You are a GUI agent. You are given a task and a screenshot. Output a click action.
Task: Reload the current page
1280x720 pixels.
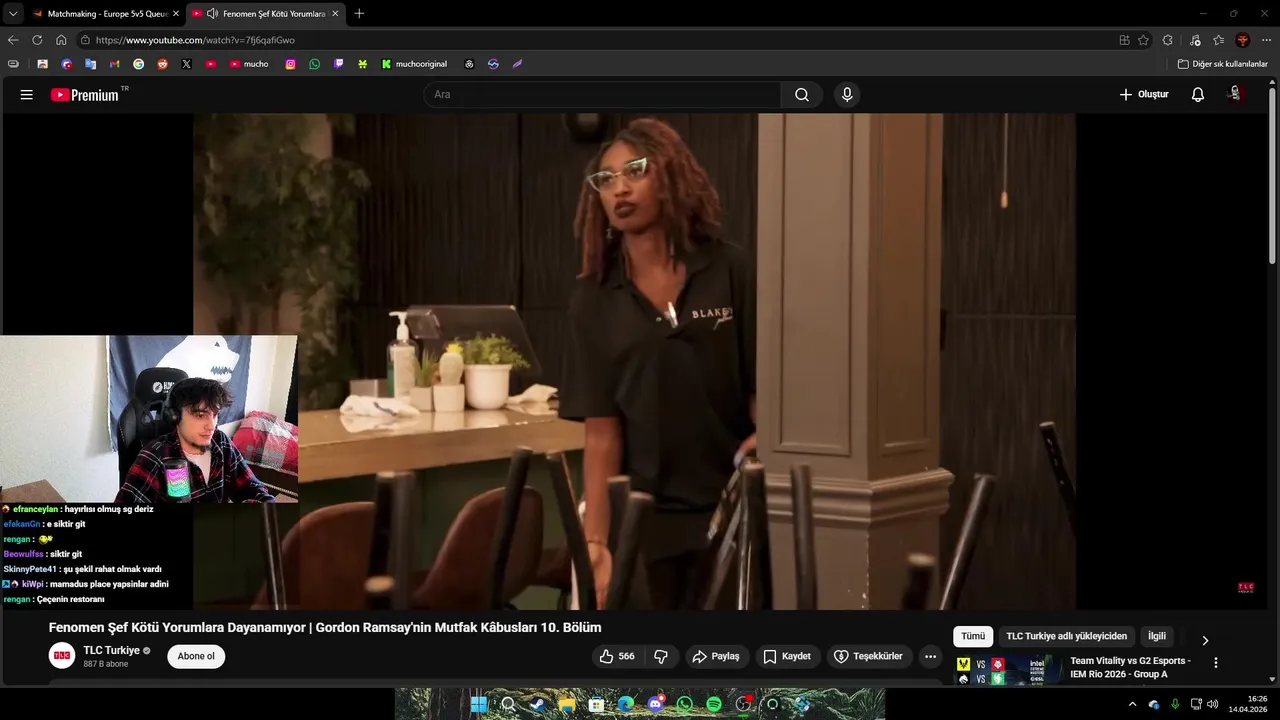click(x=37, y=40)
